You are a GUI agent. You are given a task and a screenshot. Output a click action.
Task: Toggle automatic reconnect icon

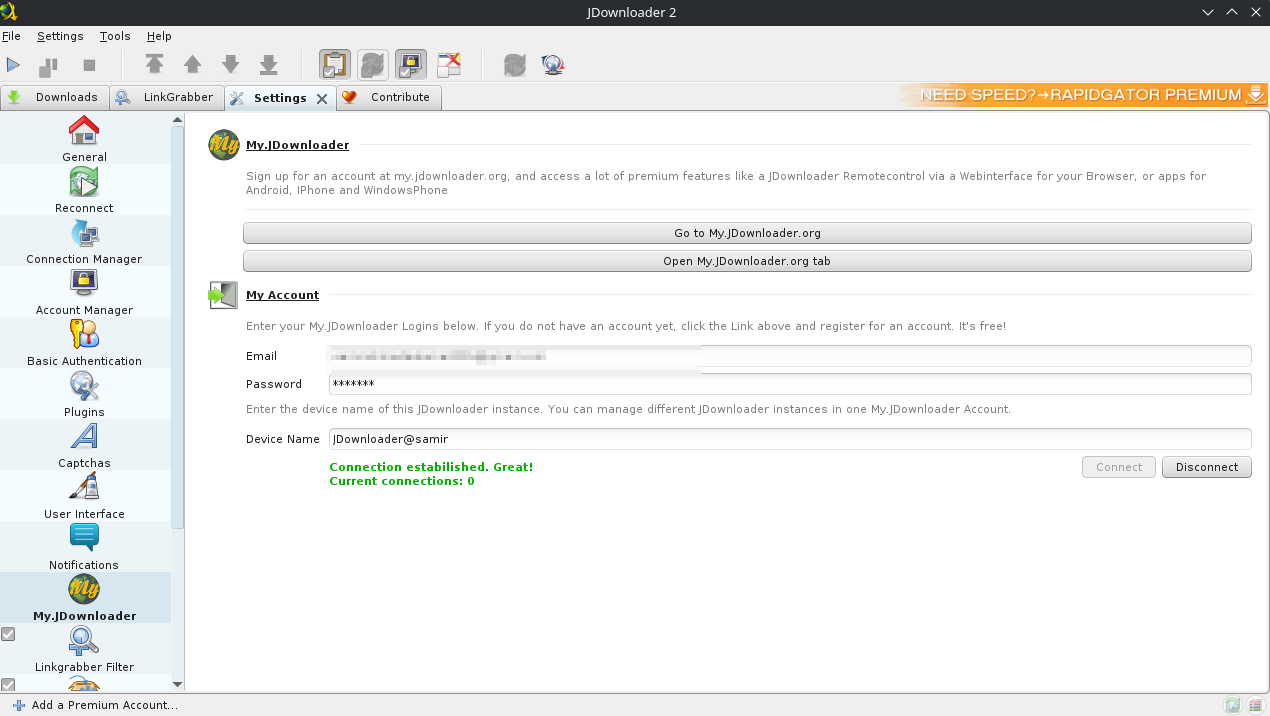pyautogui.click(x=373, y=65)
